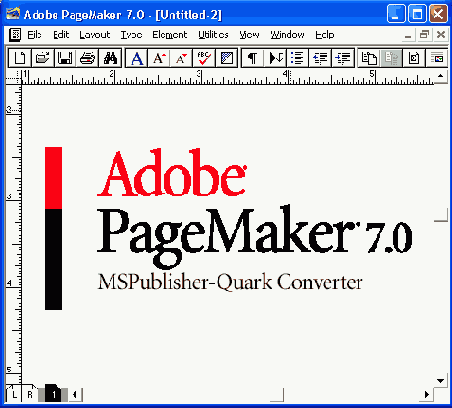Viewport: 452px width, 408px height.
Task: Toggle paragraph marks with the pilcrow icon
Action: coord(253,58)
